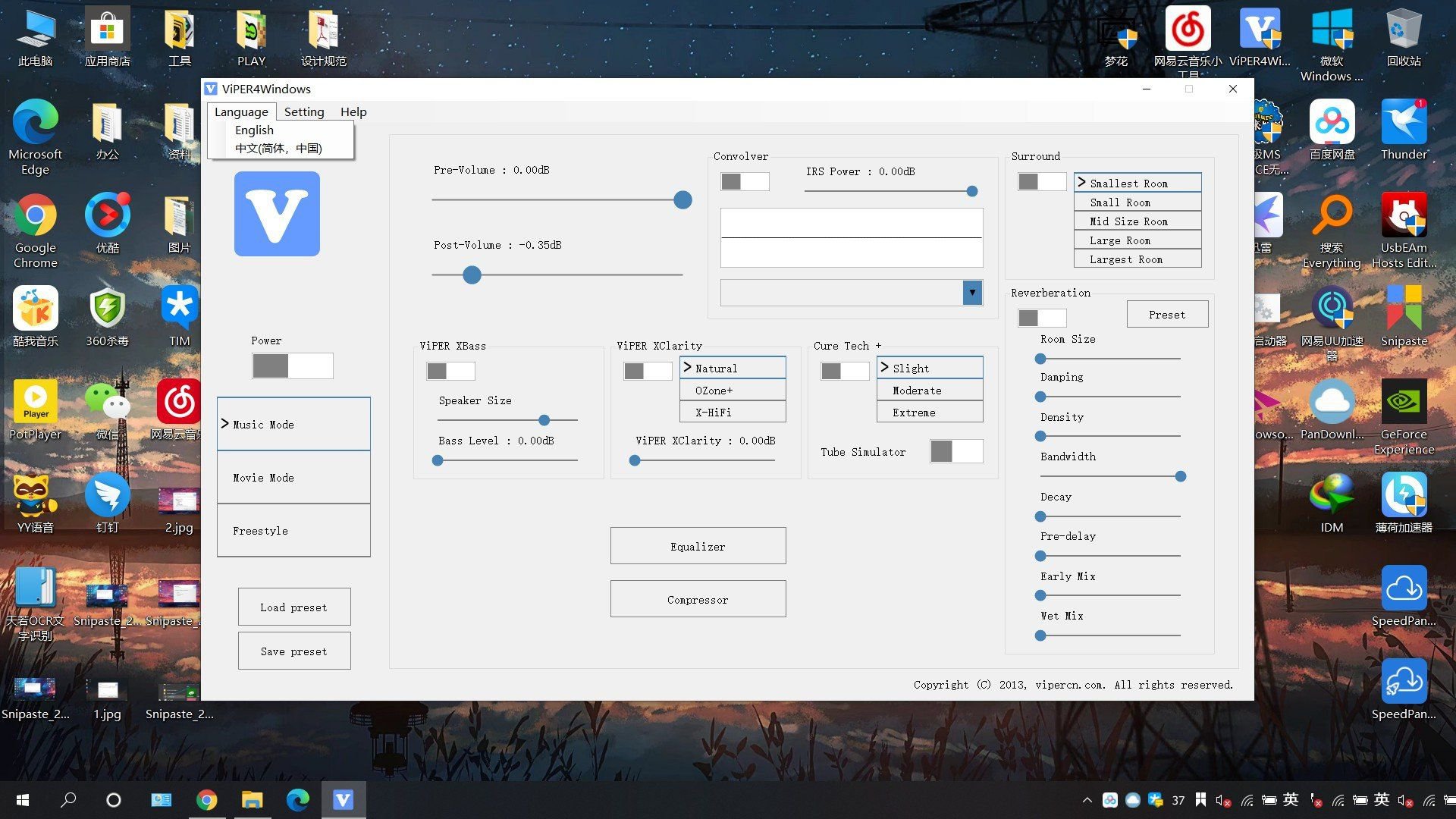1456x819 pixels.
Task: Switch to Freestyle mode tab
Action: tap(293, 530)
